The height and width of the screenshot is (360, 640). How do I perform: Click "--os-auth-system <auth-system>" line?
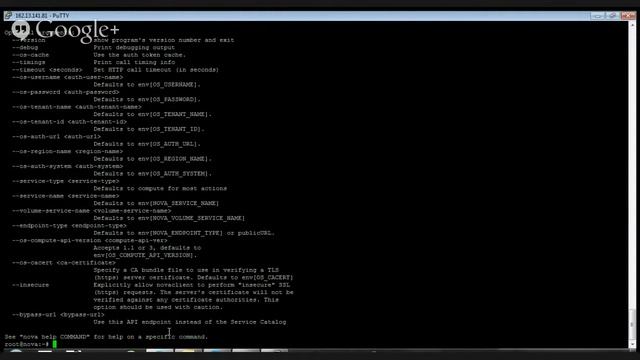(67, 166)
